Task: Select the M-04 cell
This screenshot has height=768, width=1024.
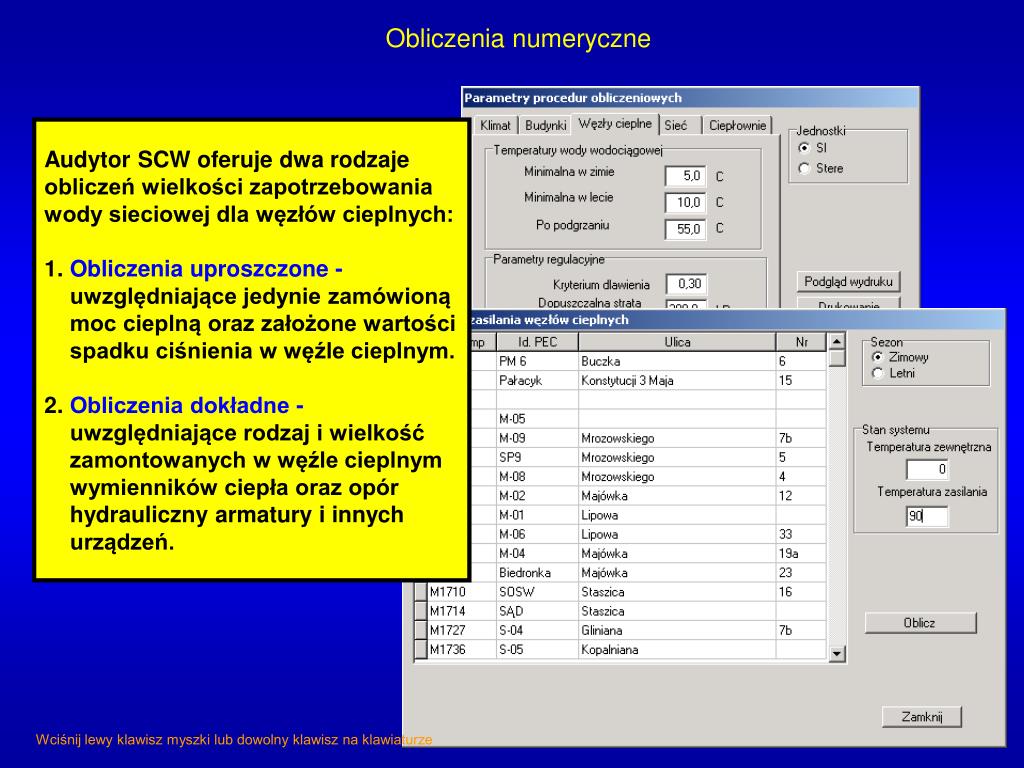Action: tap(537, 554)
